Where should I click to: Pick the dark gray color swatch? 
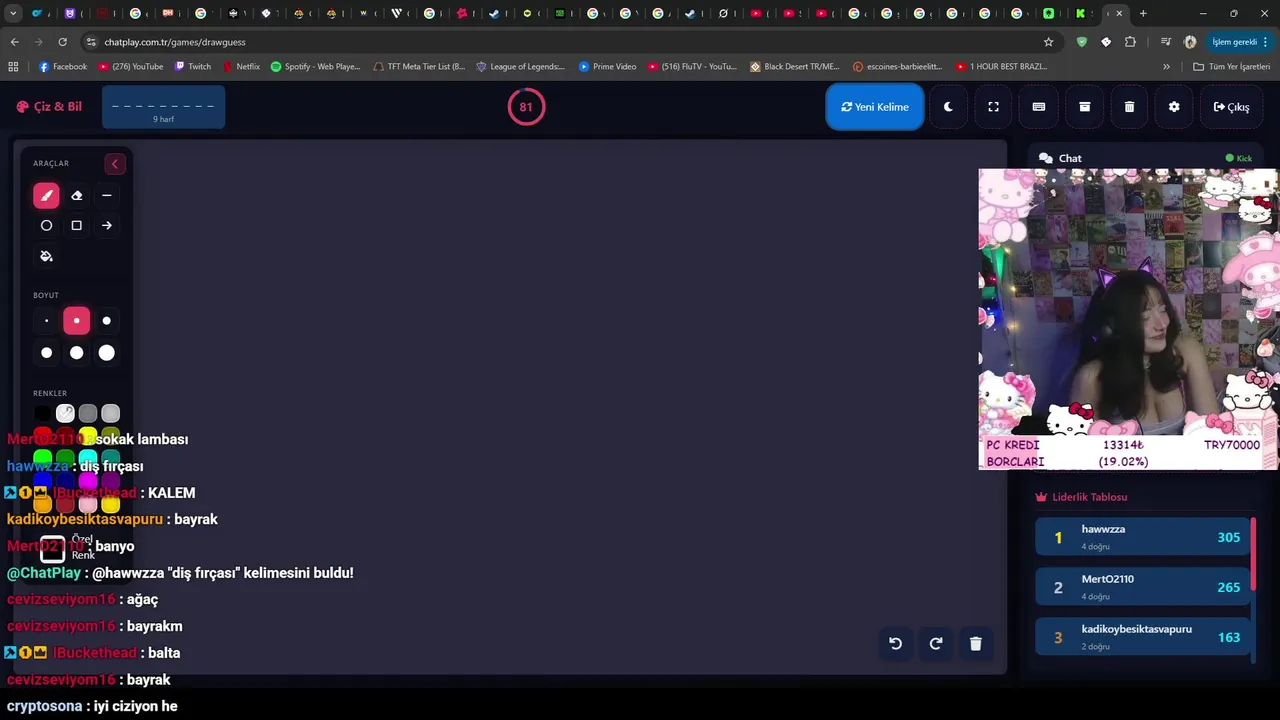[x=88, y=413]
